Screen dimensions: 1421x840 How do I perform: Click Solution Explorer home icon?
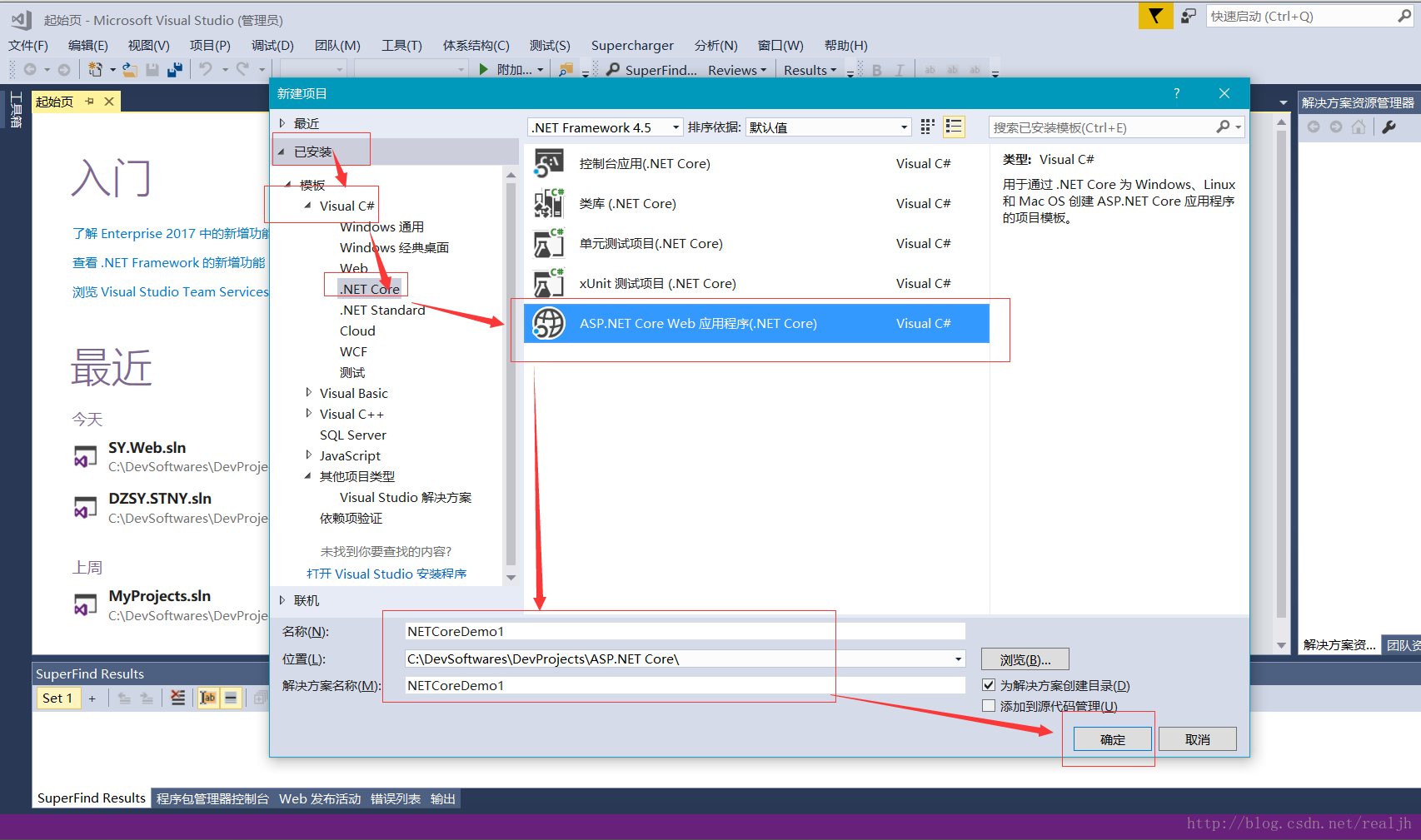point(1359,127)
